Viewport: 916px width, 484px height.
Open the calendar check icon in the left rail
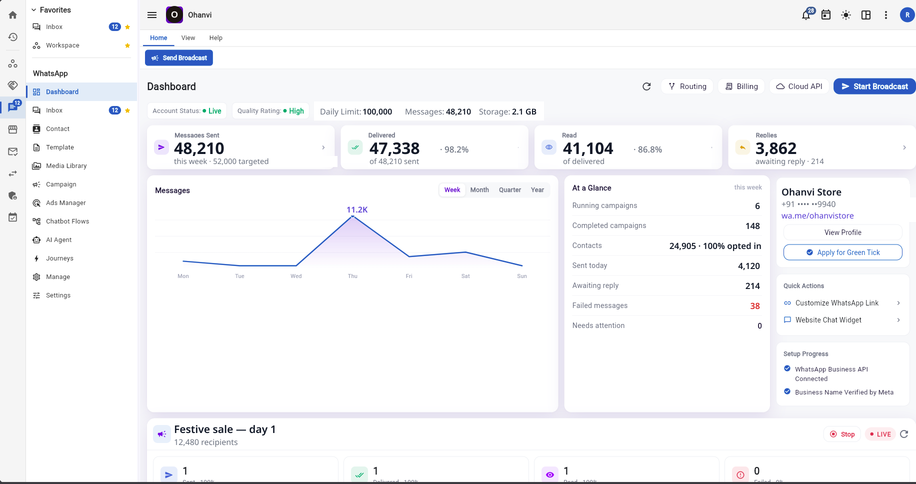pos(12,217)
